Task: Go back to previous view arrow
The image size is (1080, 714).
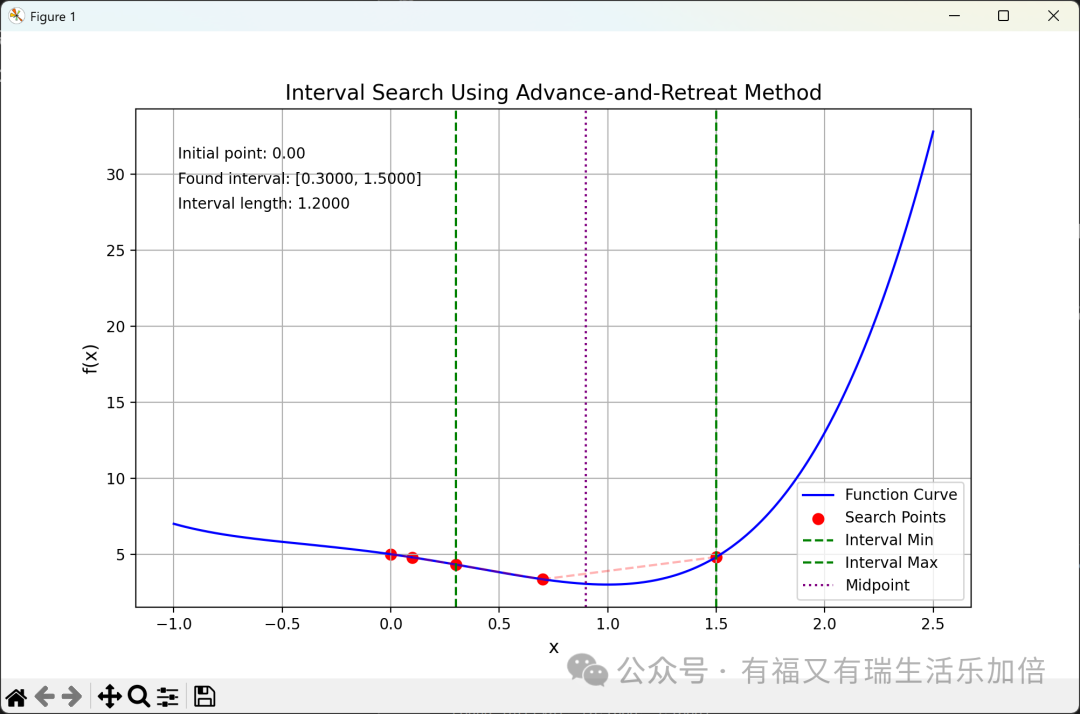Action: pyautogui.click(x=44, y=697)
